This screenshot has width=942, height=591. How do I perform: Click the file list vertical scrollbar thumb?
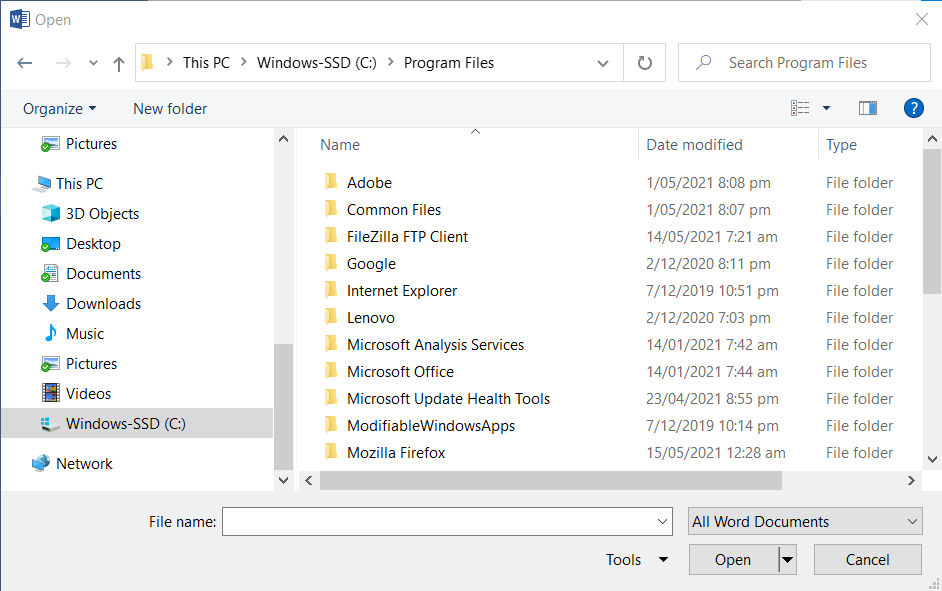pyautogui.click(x=932, y=221)
